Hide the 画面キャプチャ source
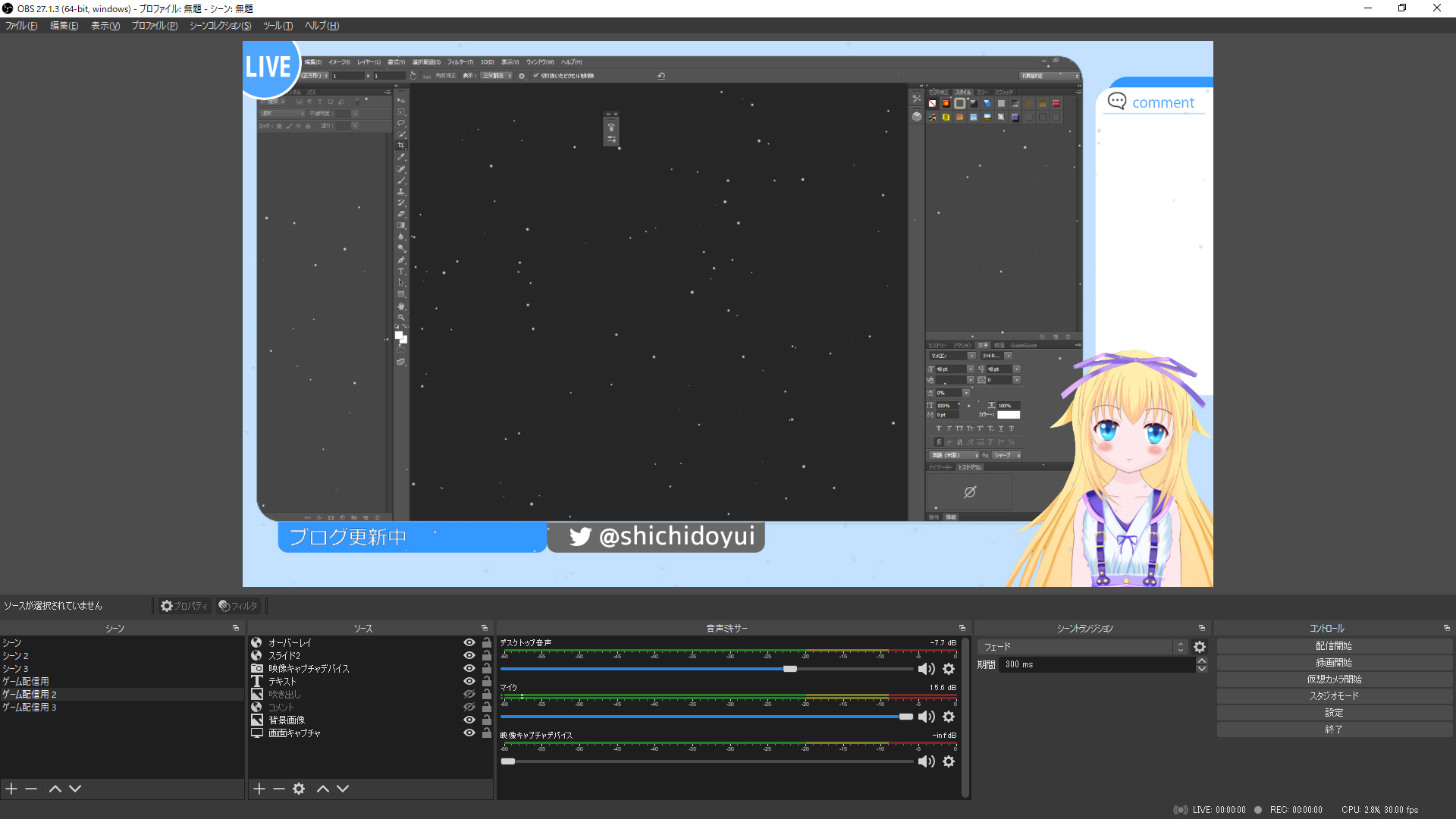 click(x=469, y=733)
